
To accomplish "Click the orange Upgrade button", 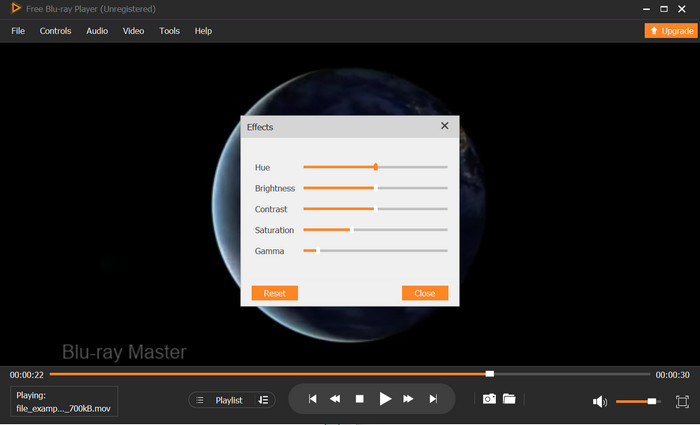I will click(671, 30).
